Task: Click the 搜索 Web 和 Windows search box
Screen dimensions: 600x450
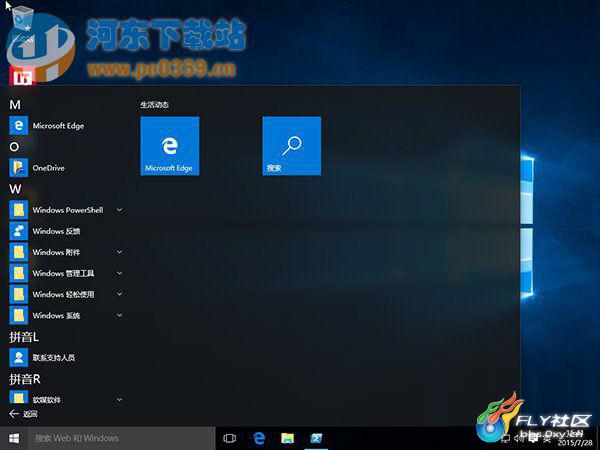Action: coord(121,438)
